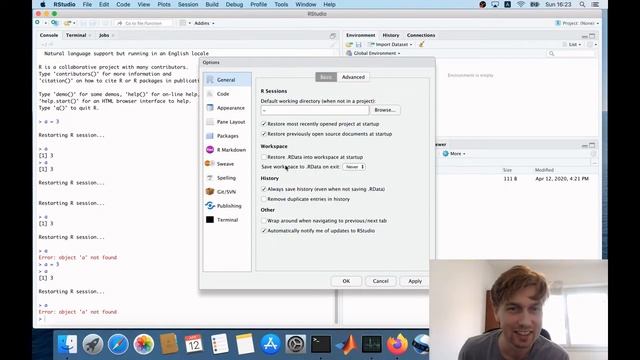Screen dimensions: 640x360
Task: Open Calendar from the Dock
Action: (194, 344)
